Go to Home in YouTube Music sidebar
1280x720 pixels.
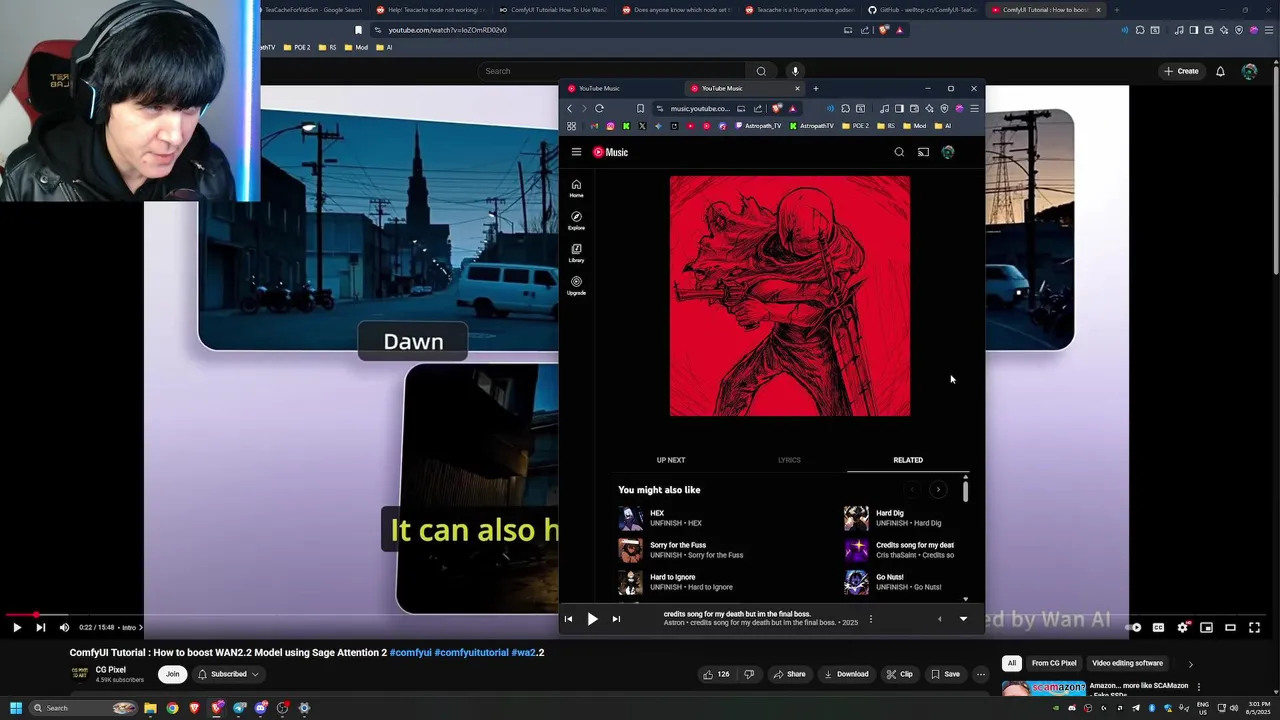[576, 188]
